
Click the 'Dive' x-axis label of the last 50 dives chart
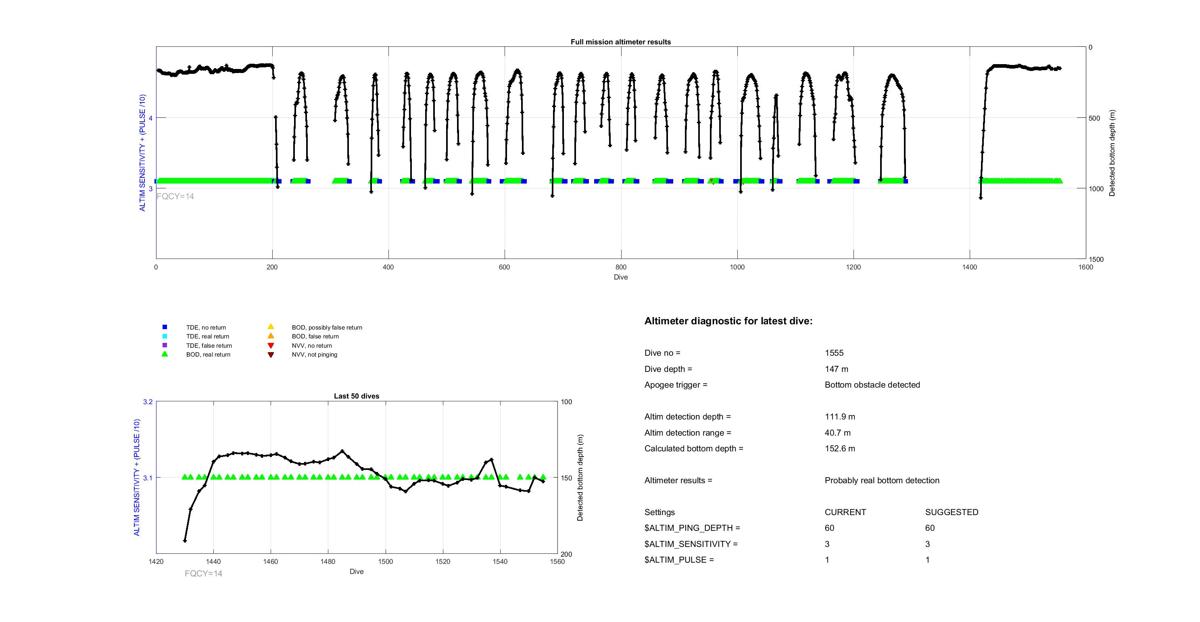(x=357, y=572)
